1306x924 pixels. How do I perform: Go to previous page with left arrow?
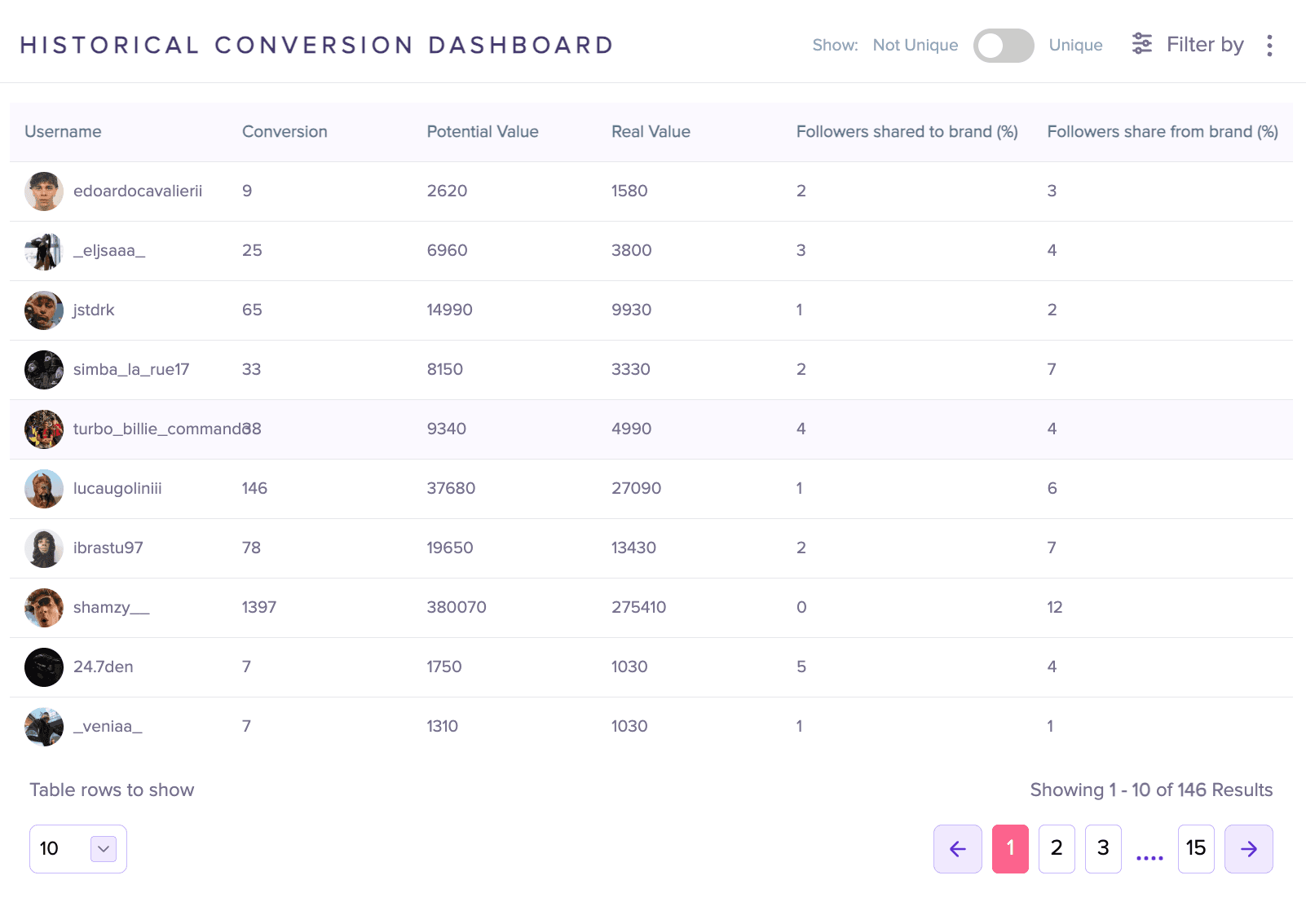coord(958,849)
